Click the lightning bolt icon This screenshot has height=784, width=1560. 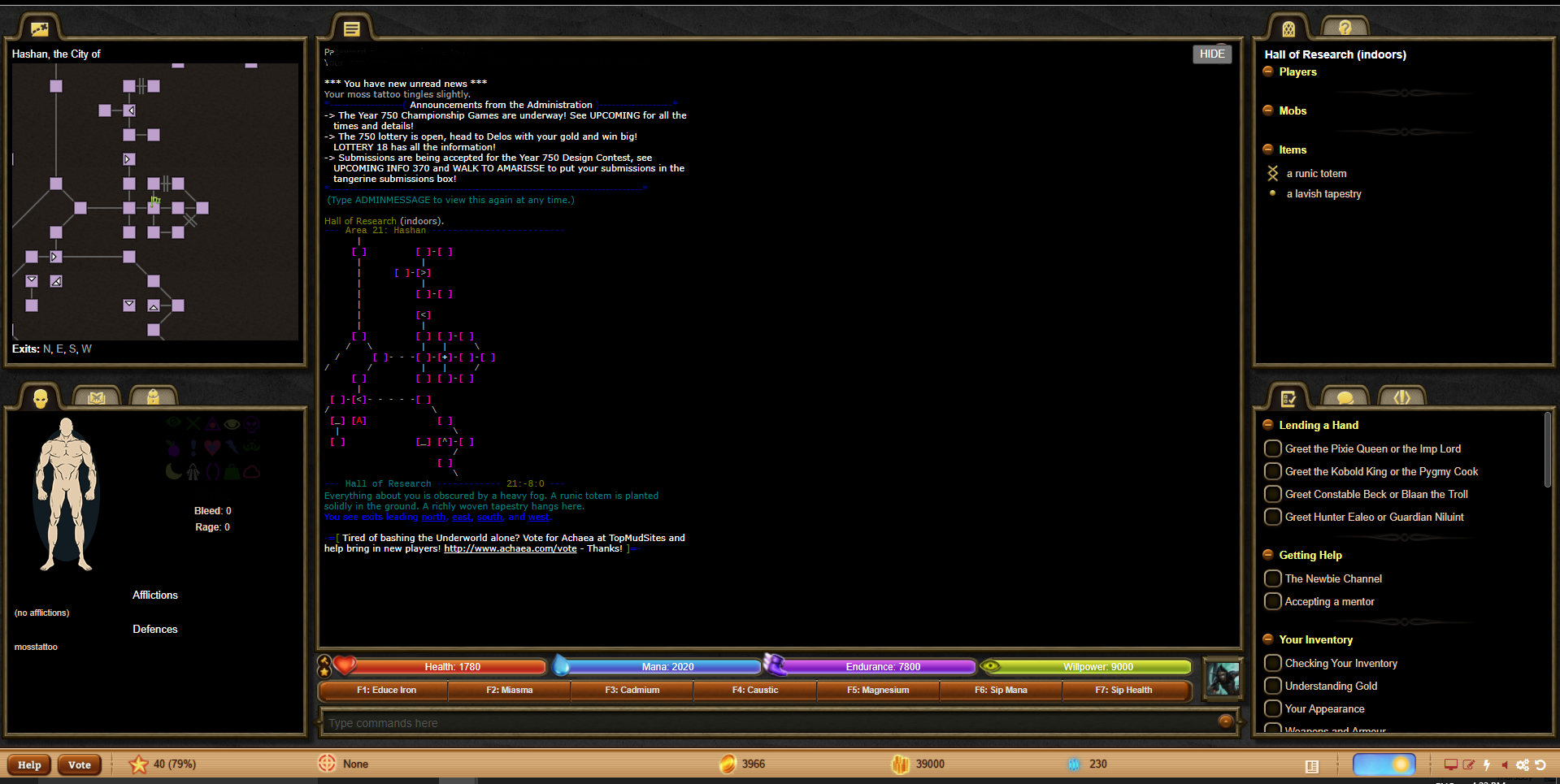(1487, 765)
